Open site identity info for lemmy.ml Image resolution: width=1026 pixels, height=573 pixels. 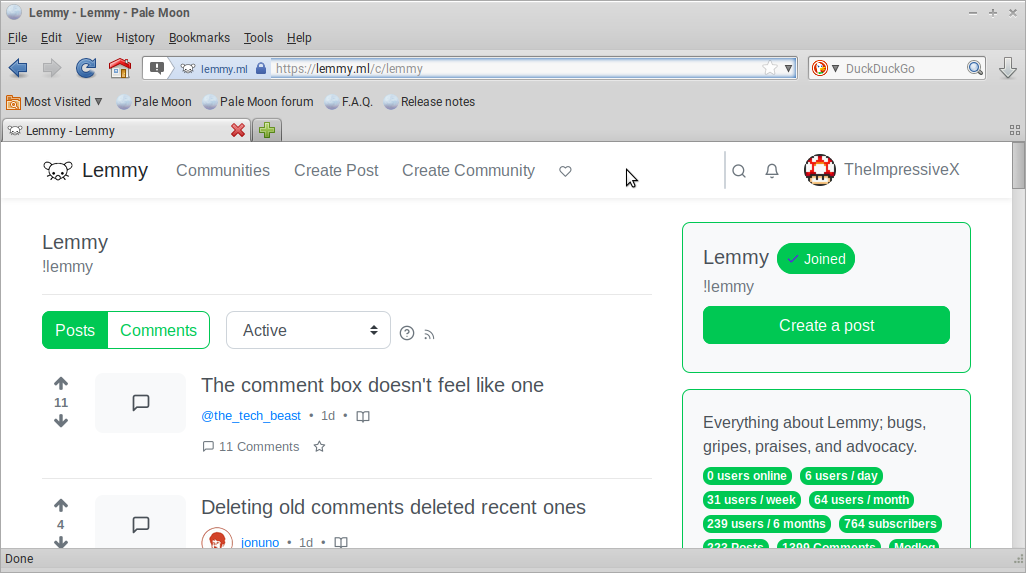coord(224,69)
